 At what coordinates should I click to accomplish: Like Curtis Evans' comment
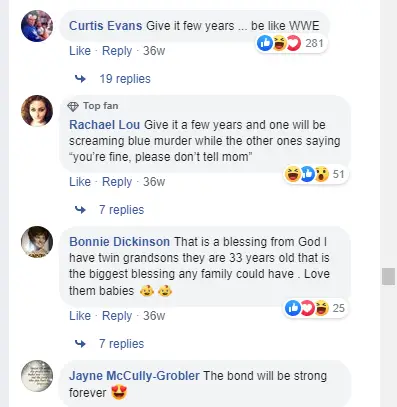80,51
